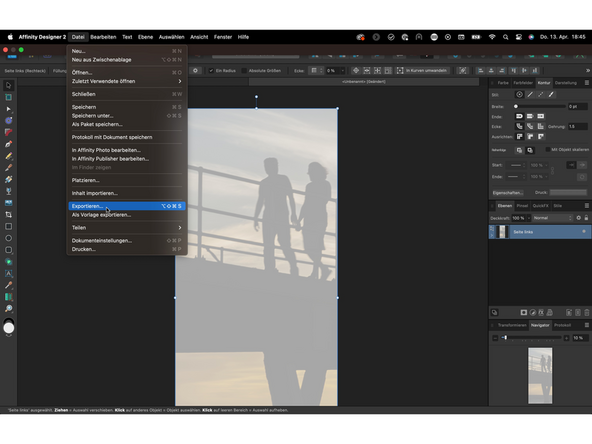This screenshot has width=592, height=444.
Task: Select the Color Picker eyedropper tool
Action: point(8,285)
